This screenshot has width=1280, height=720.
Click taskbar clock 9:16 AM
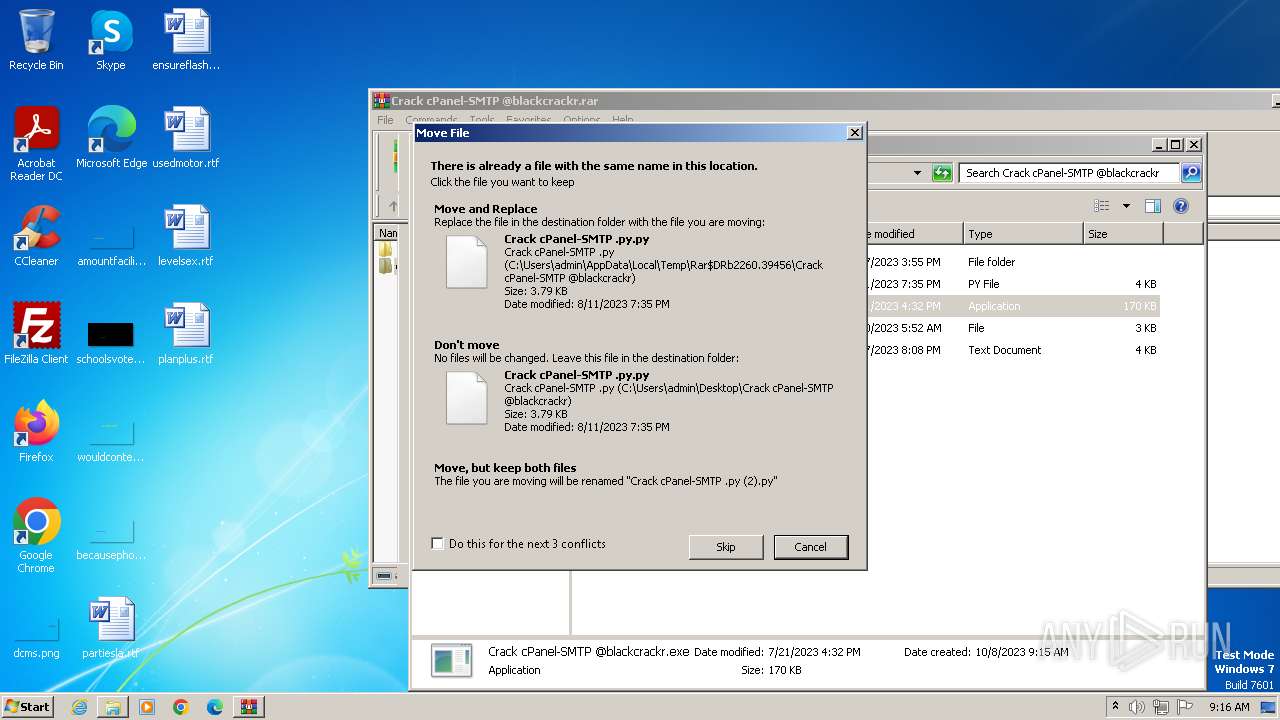pyautogui.click(x=1229, y=707)
